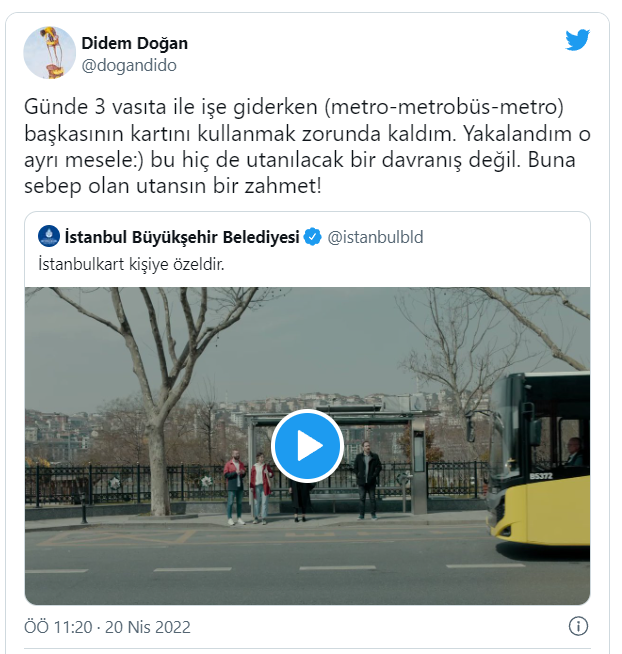Open İstanbul Büyükşehir Belediyesi account name

click(182, 237)
